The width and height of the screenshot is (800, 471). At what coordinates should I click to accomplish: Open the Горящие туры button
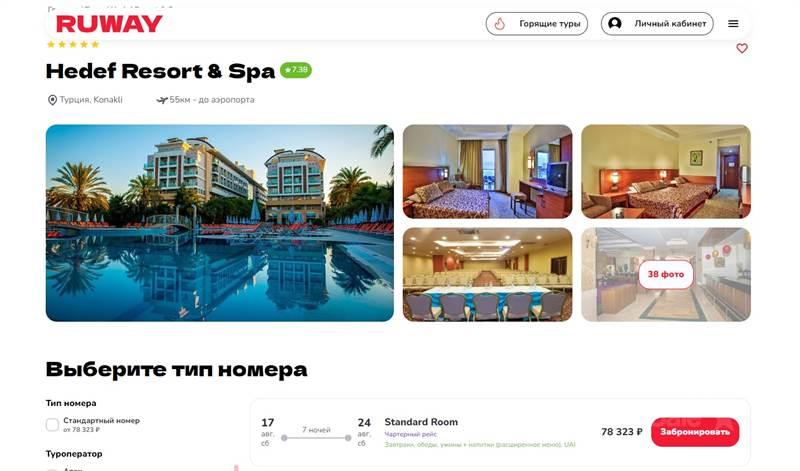click(537, 24)
